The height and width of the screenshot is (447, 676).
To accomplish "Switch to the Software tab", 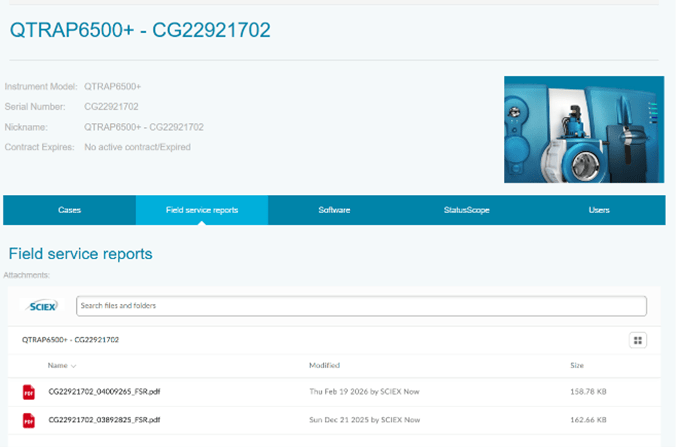I will tap(334, 210).
